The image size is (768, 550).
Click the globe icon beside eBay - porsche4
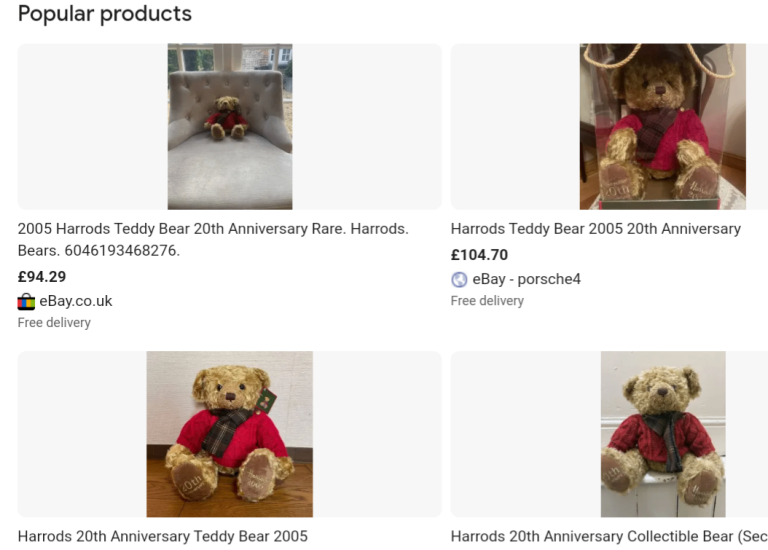[x=459, y=280]
